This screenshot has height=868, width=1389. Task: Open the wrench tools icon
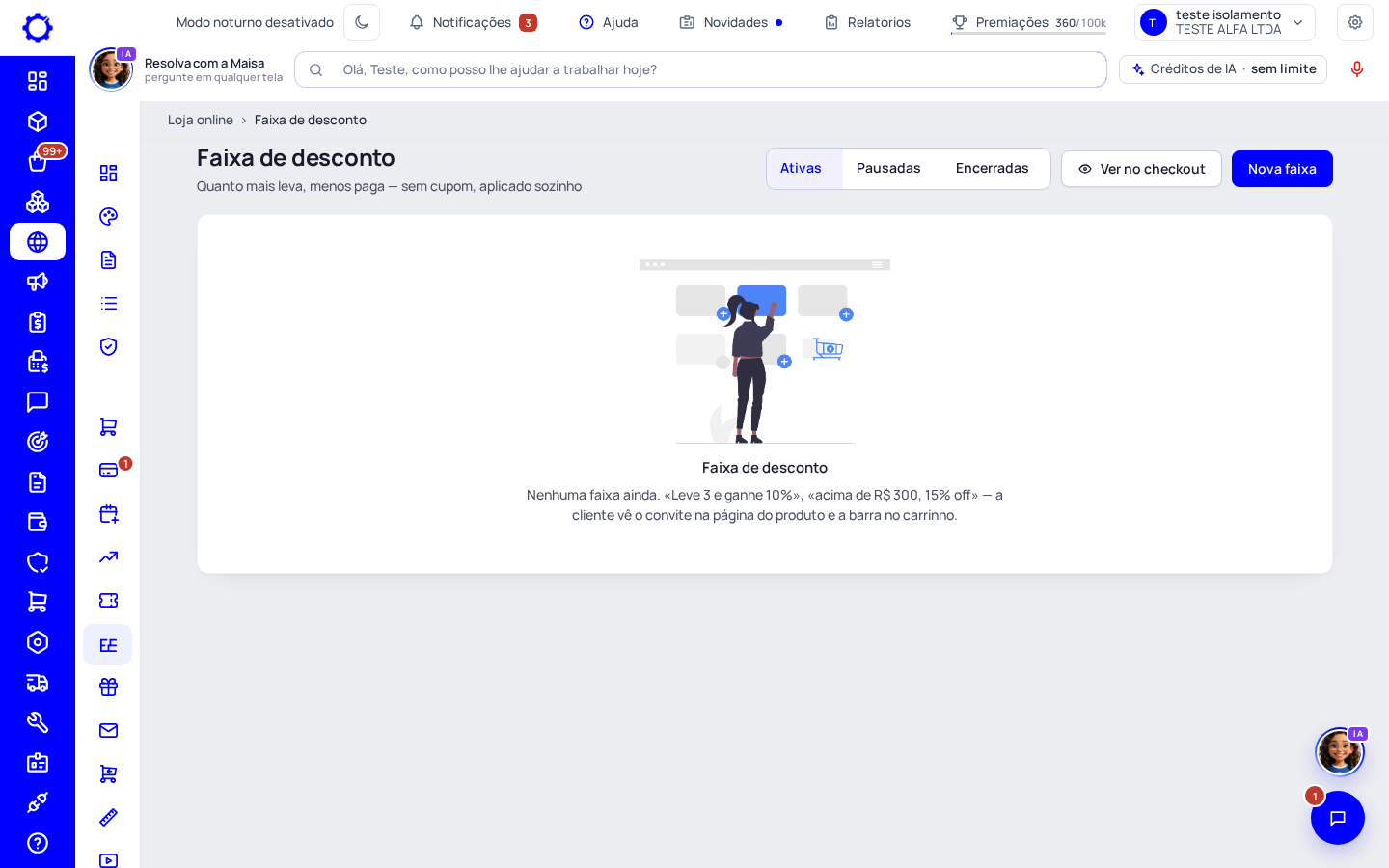38,722
